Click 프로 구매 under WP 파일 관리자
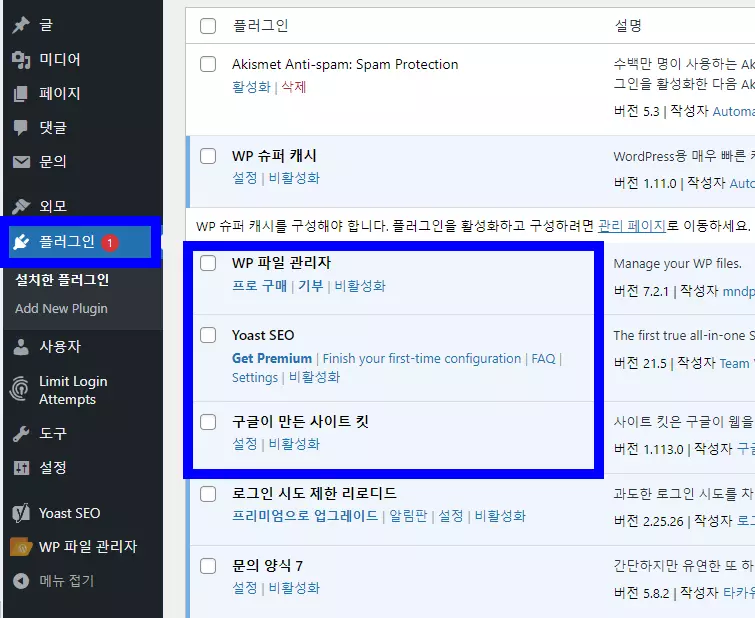Viewport: 755px width, 618px height. coord(260,286)
